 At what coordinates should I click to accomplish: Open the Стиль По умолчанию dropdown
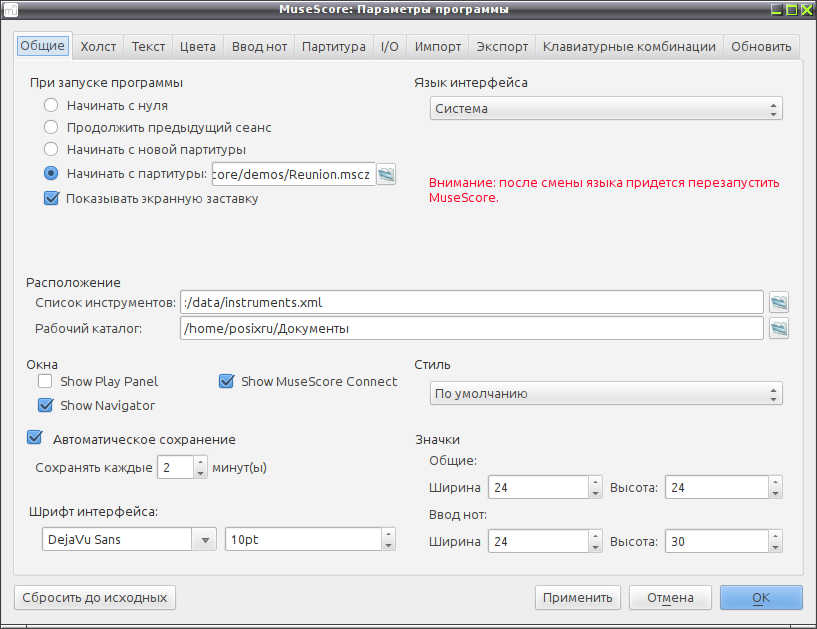(x=606, y=393)
